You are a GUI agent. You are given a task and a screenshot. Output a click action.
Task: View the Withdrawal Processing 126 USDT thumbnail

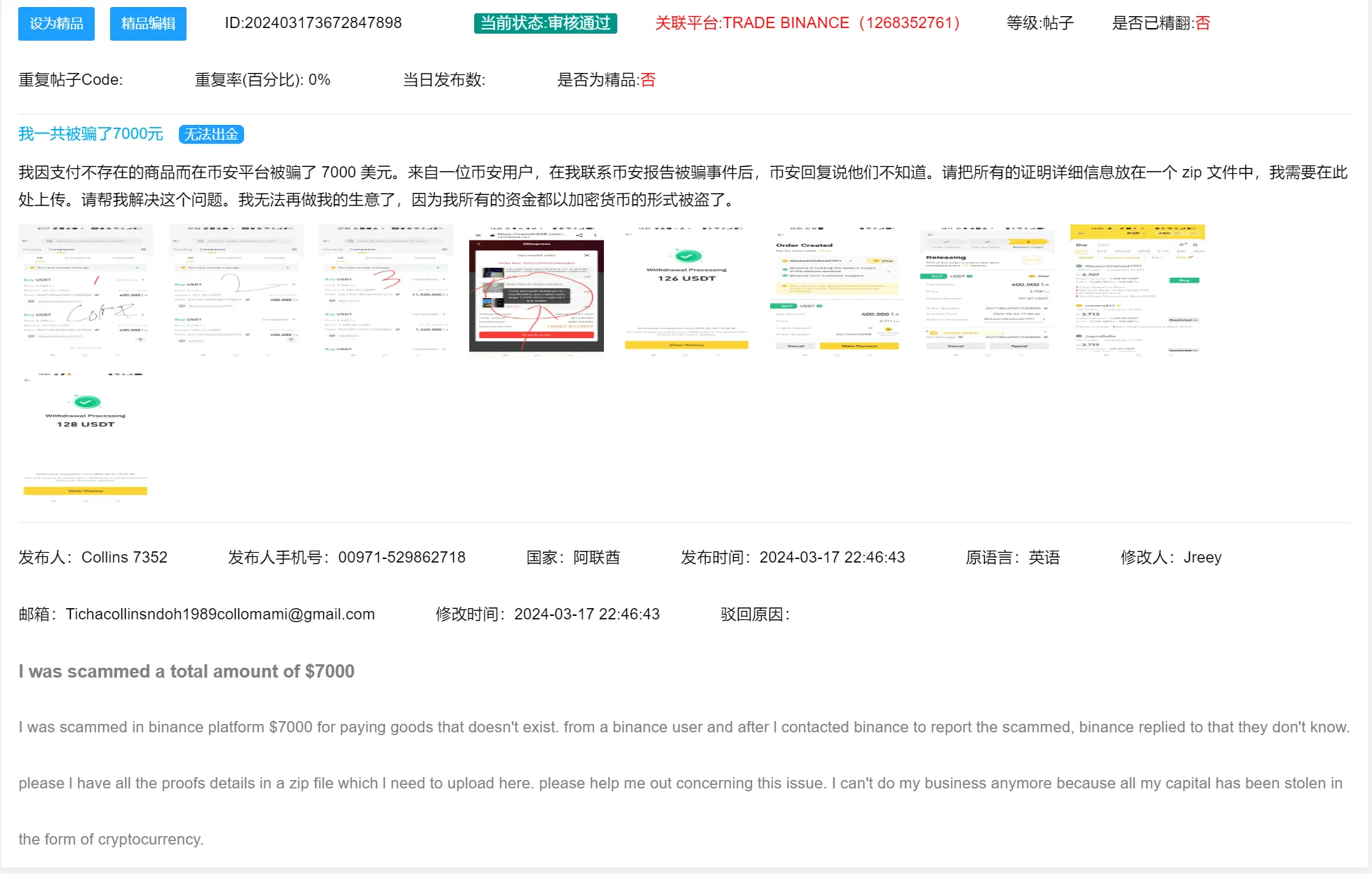(x=687, y=291)
